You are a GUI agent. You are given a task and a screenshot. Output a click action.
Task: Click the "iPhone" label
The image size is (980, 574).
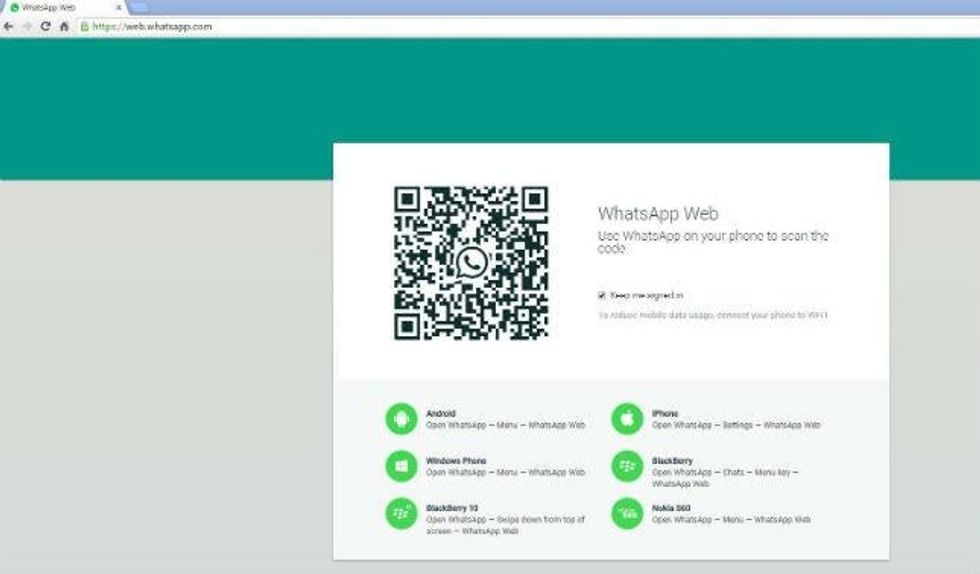[665, 413]
